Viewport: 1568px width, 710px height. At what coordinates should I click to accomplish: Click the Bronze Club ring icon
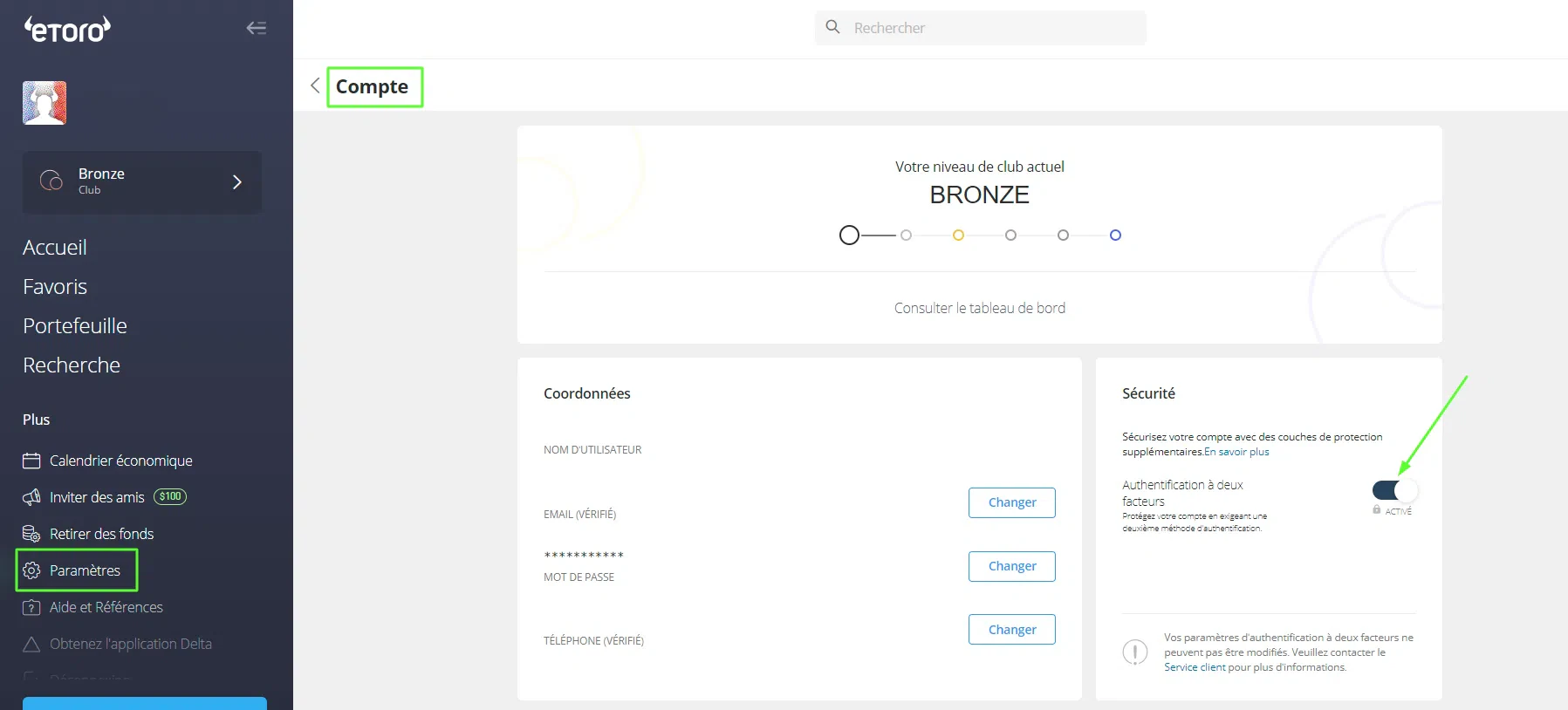[51, 181]
